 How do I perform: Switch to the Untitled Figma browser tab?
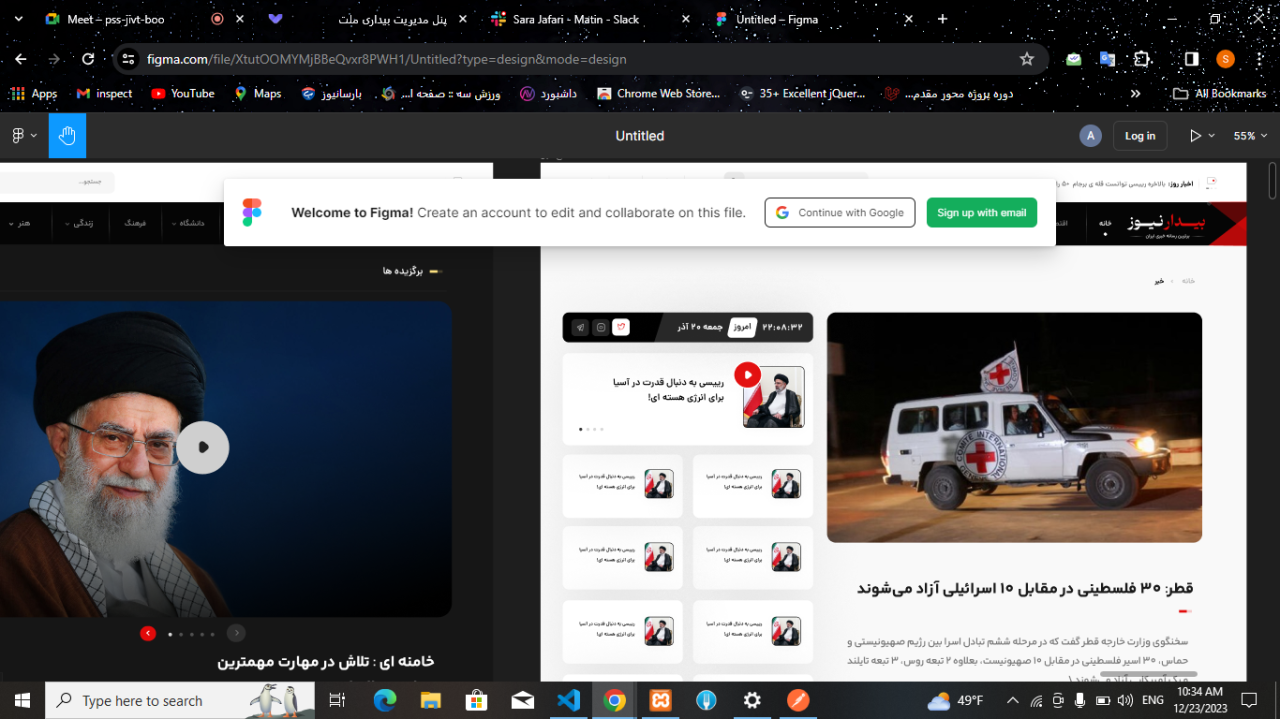(780, 18)
